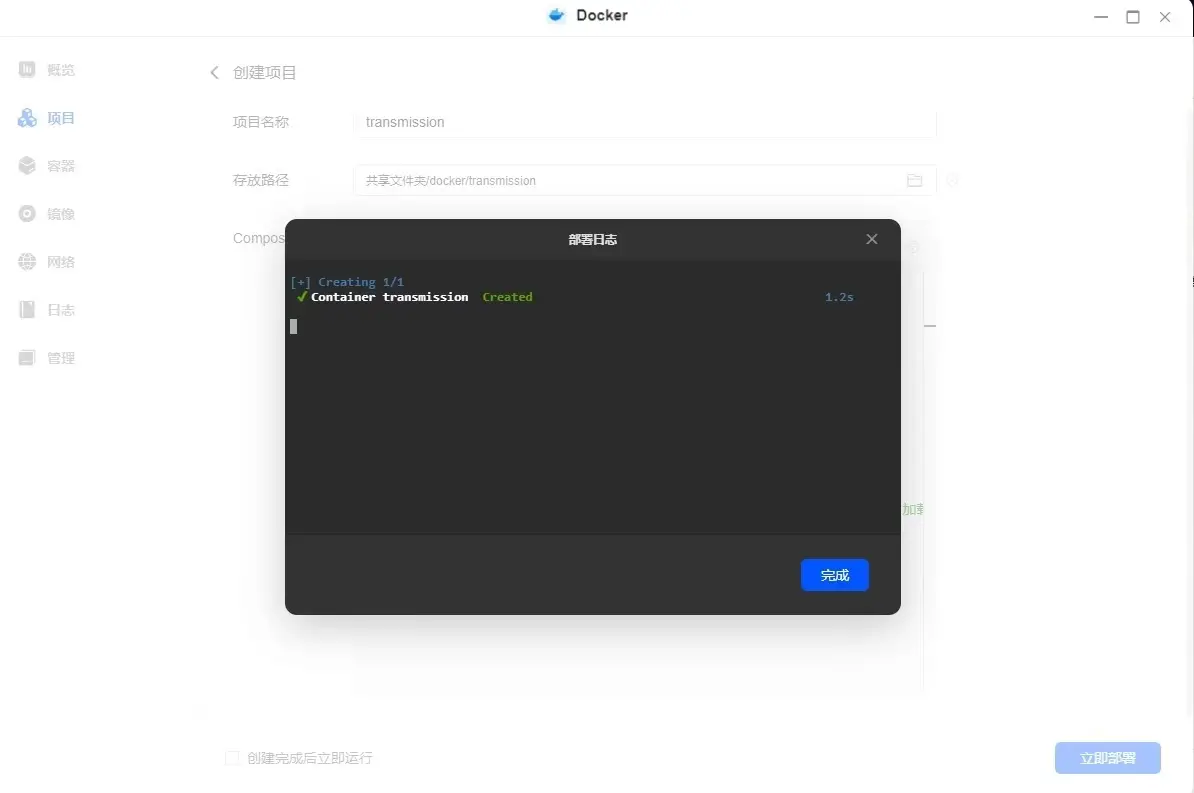Click the 项目名称 input field
This screenshot has width=1194, height=793.
[644, 123]
